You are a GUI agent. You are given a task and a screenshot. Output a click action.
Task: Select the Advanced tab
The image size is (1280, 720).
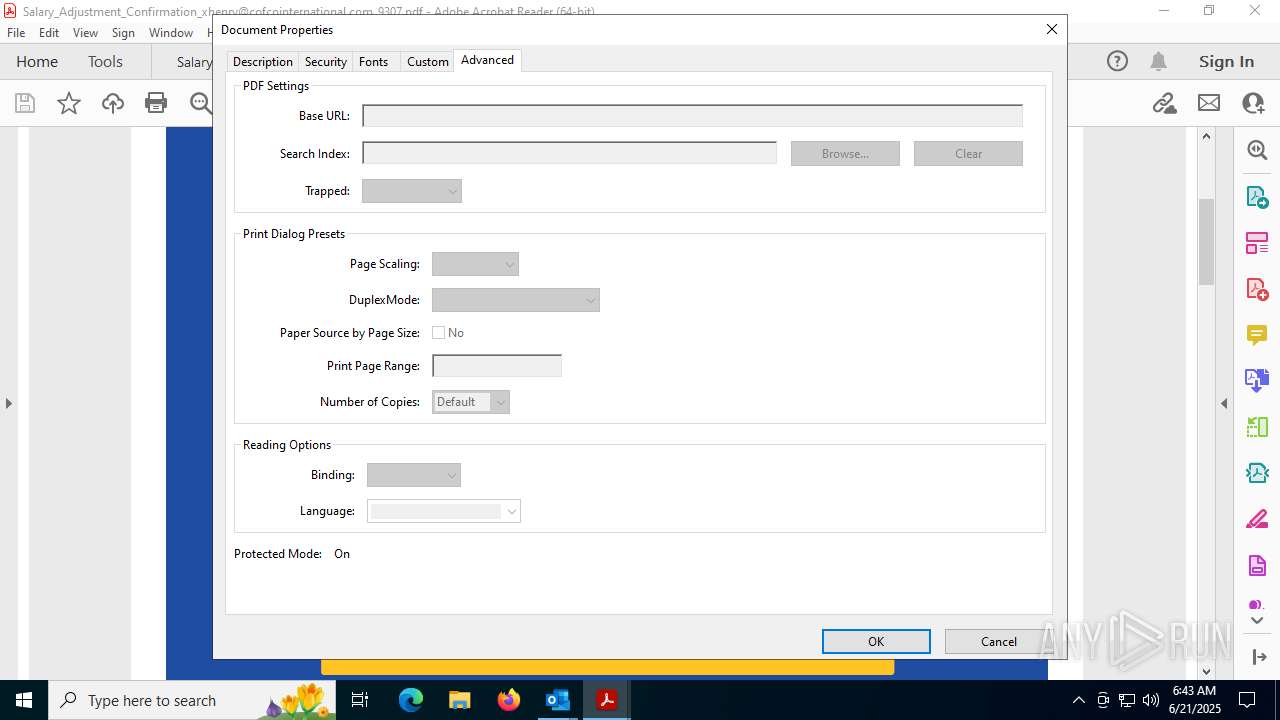487,60
